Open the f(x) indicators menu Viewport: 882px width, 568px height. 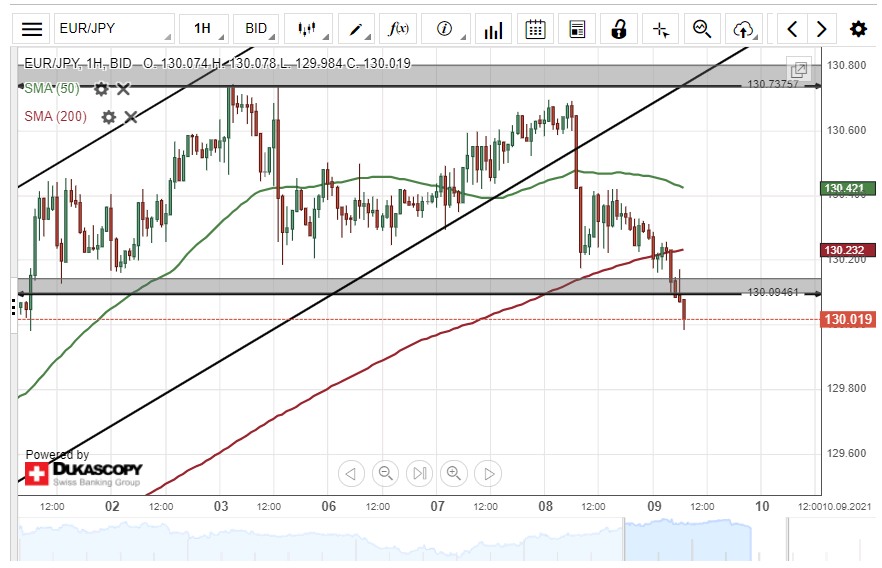[x=398, y=29]
